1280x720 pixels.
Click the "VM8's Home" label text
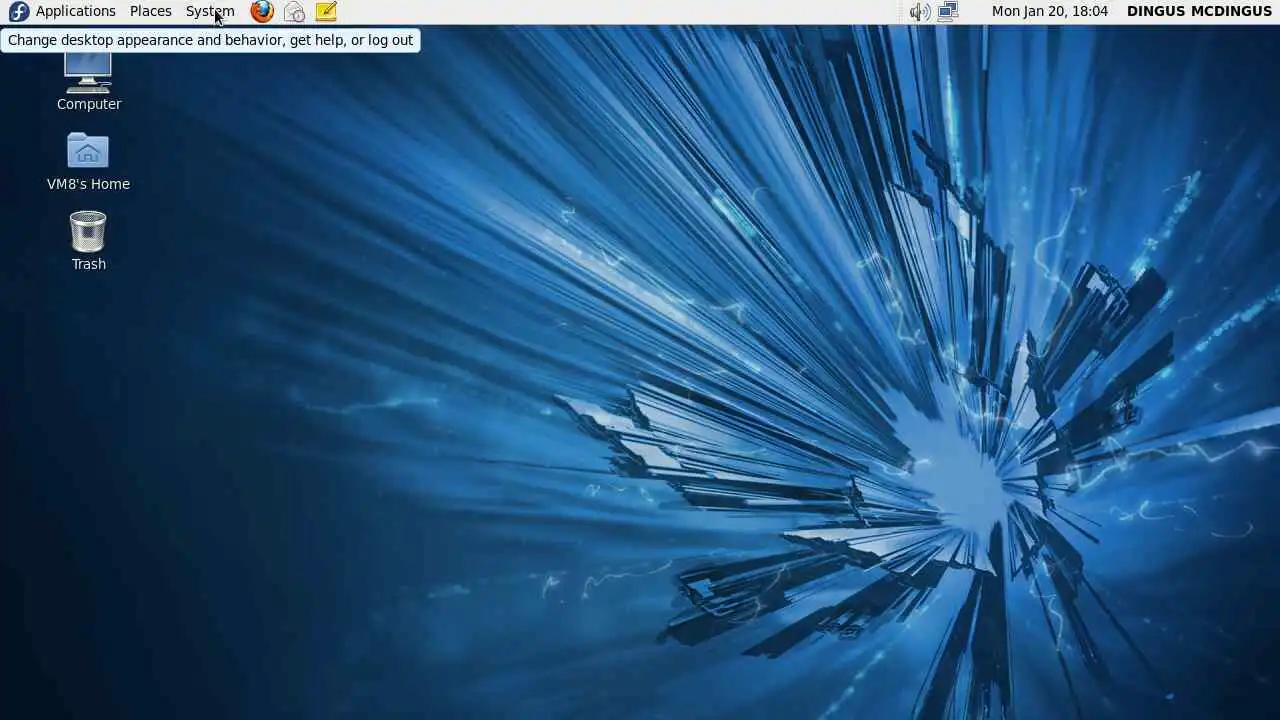point(88,184)
